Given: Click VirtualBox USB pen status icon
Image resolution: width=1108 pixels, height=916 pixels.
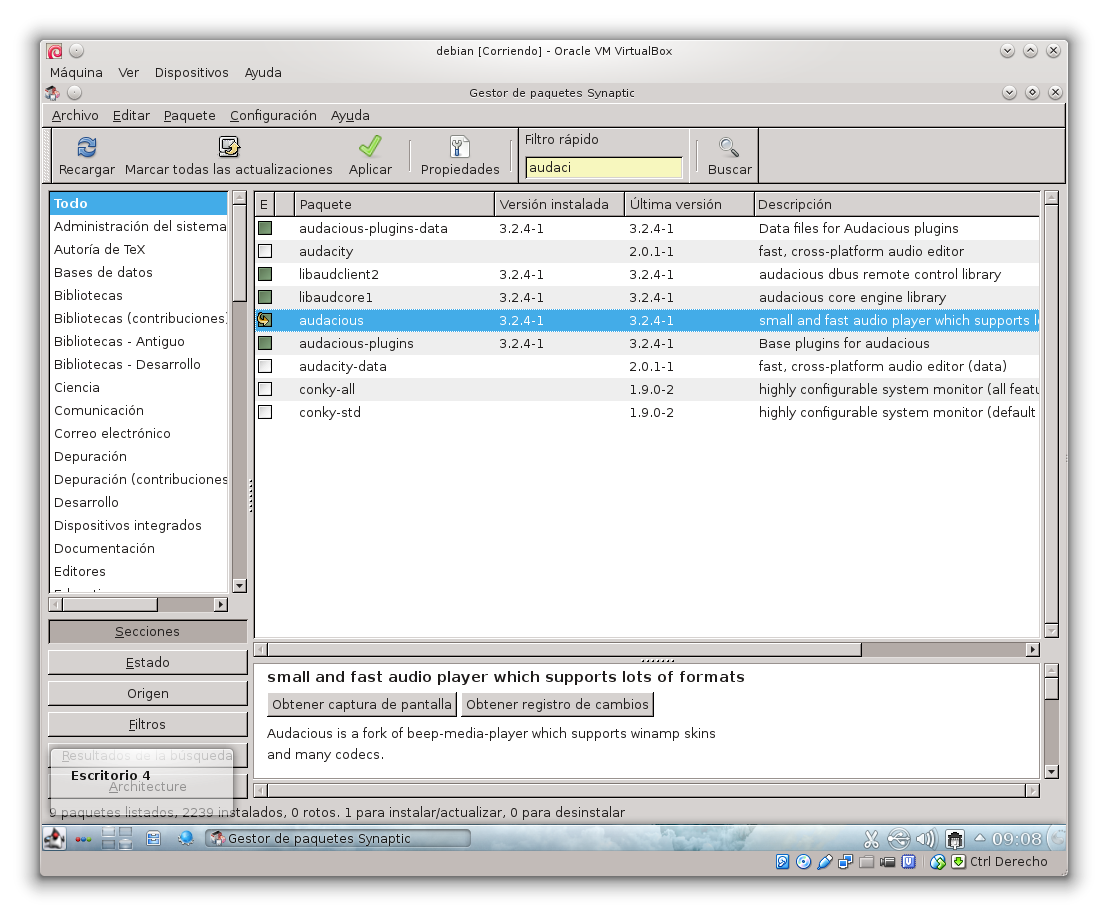Looking at the screenshot, I should coord(825,862).
